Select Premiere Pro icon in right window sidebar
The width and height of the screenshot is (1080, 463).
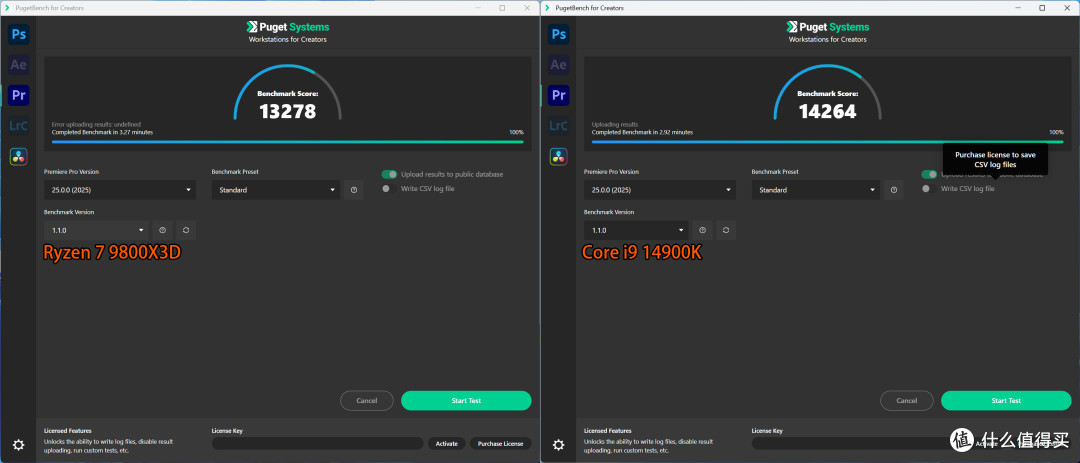pyautogui.click(x=559, y=95)
